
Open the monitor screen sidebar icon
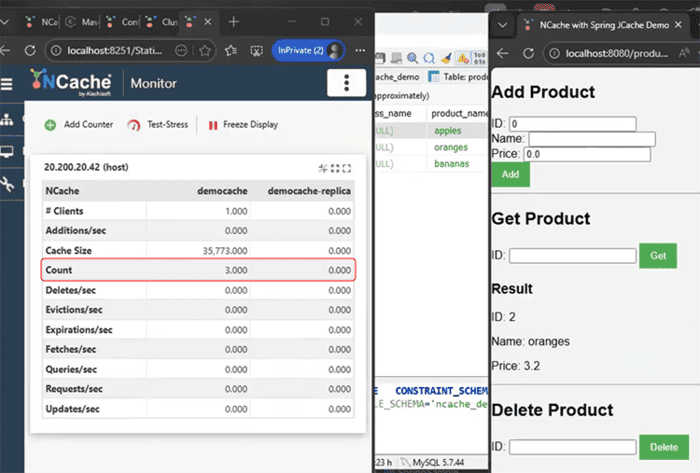pos(7,152)
